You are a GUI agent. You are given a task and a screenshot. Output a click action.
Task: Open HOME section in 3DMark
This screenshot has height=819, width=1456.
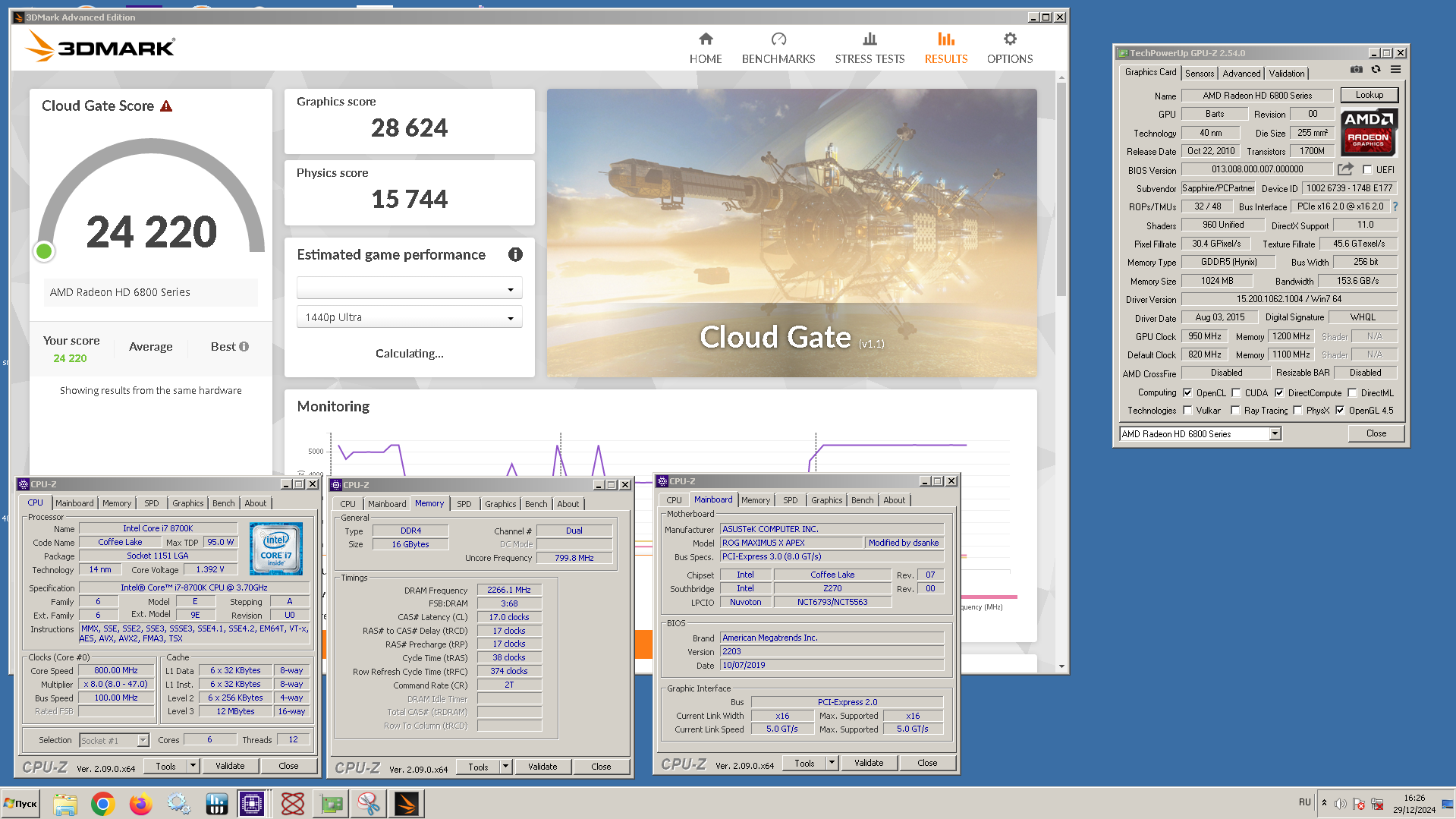click(x=705, y=49)
